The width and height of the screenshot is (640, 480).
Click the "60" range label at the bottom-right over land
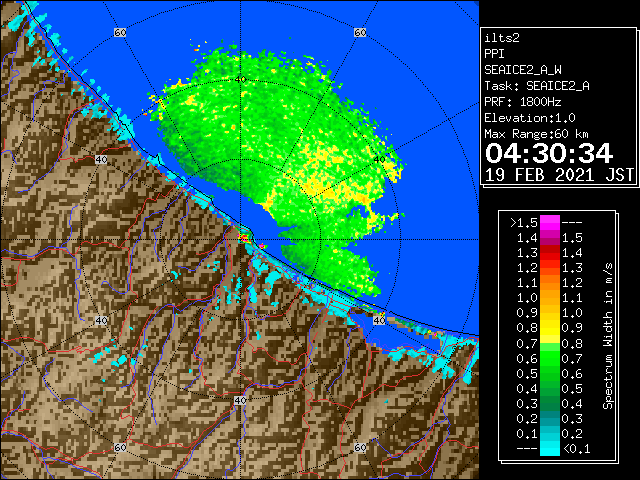(x=360, y=447)
